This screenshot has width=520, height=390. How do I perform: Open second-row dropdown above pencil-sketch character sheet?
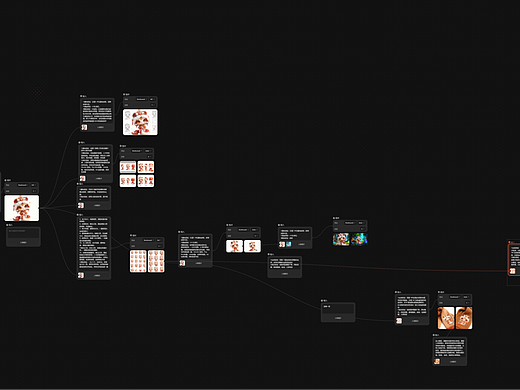pos(153,105)
